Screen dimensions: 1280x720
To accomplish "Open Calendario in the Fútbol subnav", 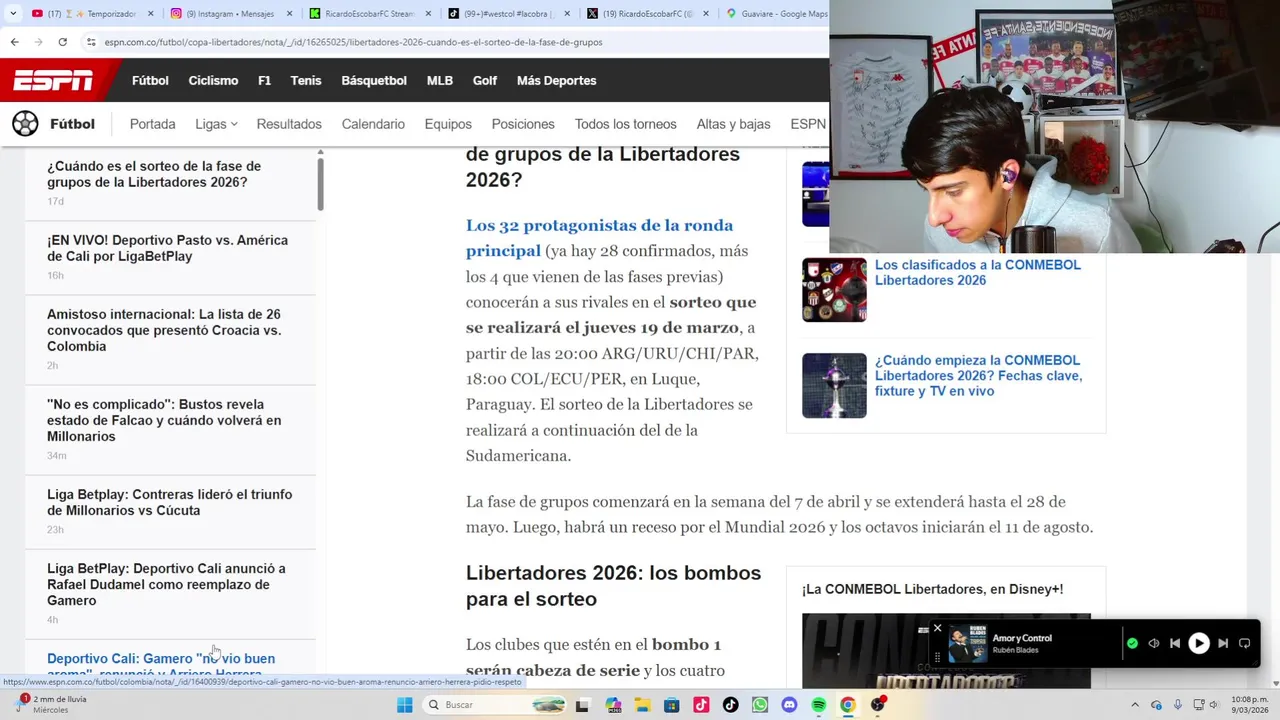I will [x=373, y=124].
